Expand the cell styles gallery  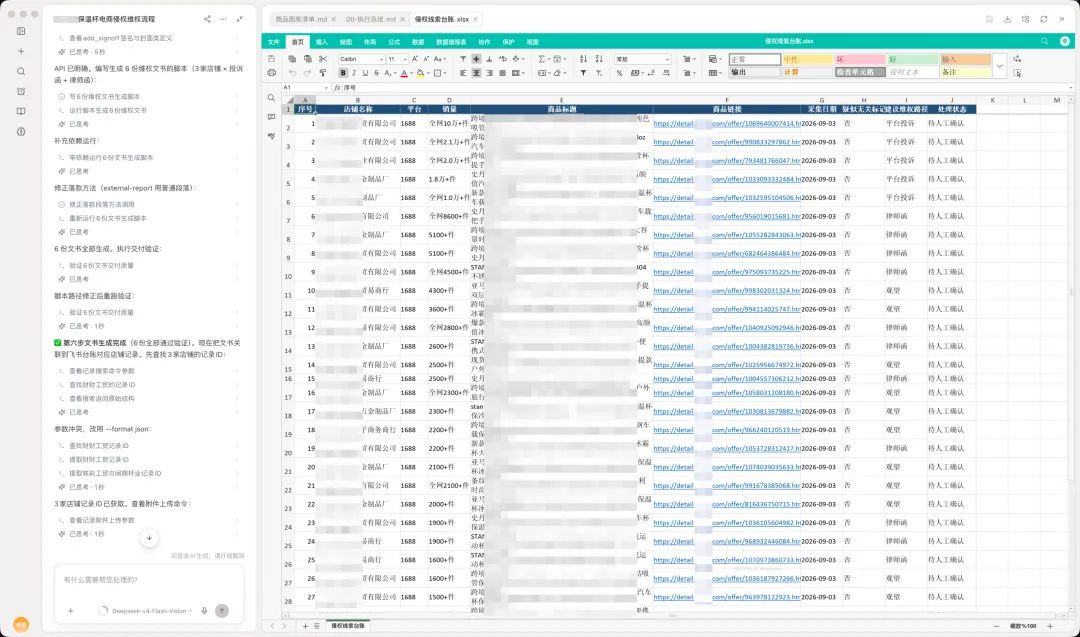[x=999, y=66]
